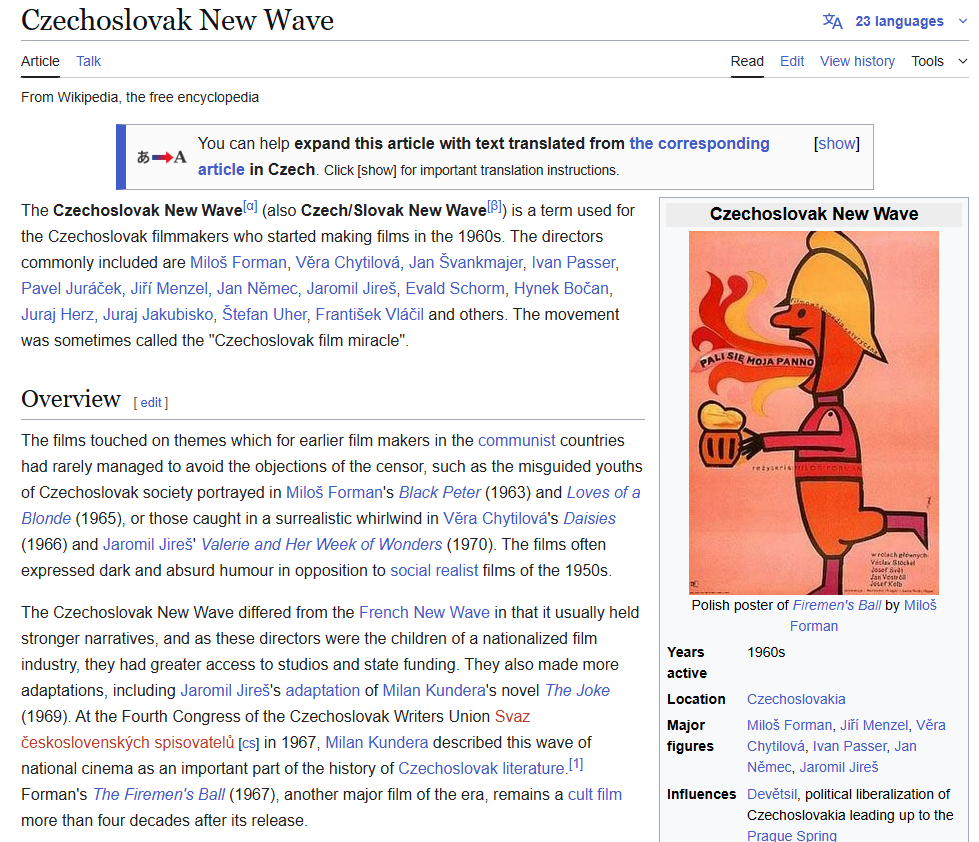Open The Firemen's Ball link in paragraph
Viewport: 979px width, 842px height.
(159, 795)
